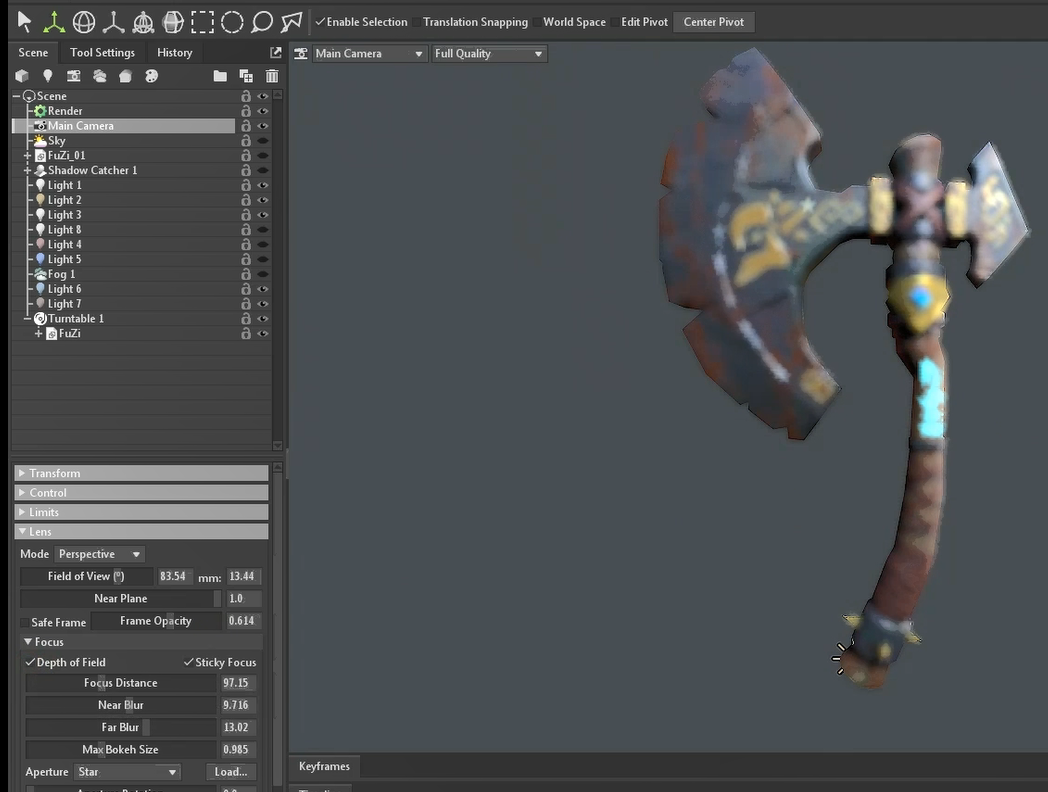Click the Center Pivot button
Screen dimensions: 1048x792
pos(714,22)
